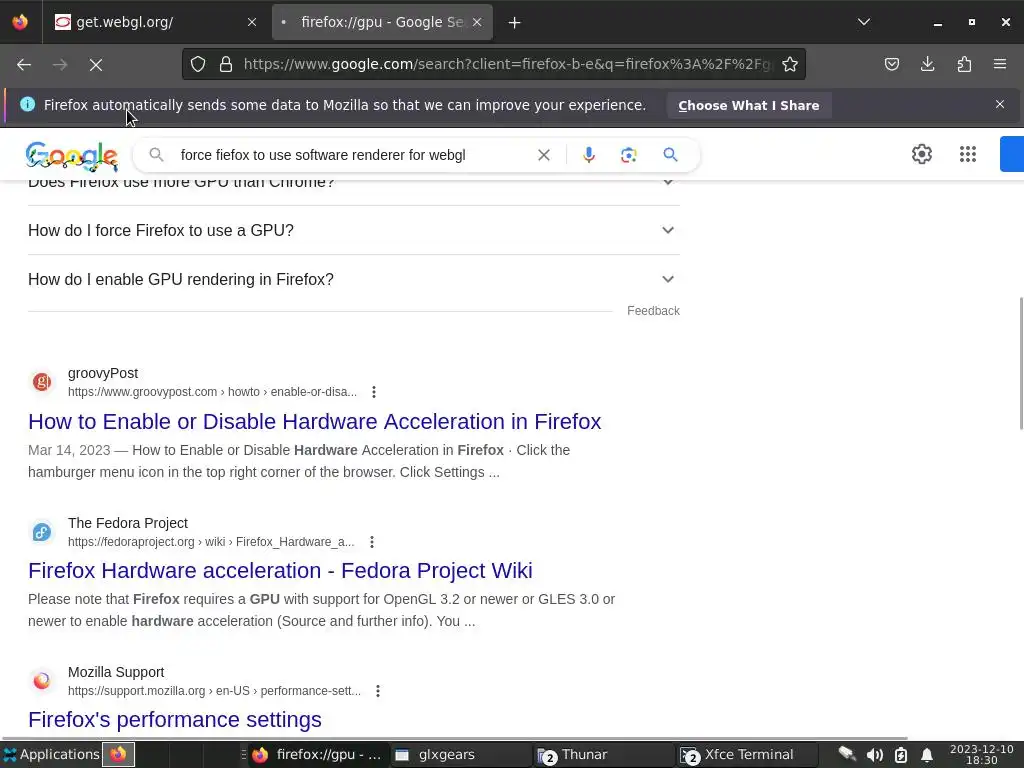Screen dimensions: 1024x768
Task: Open more options for Fedora Project result
Action: pyautogui.click(x=372, y=542)
